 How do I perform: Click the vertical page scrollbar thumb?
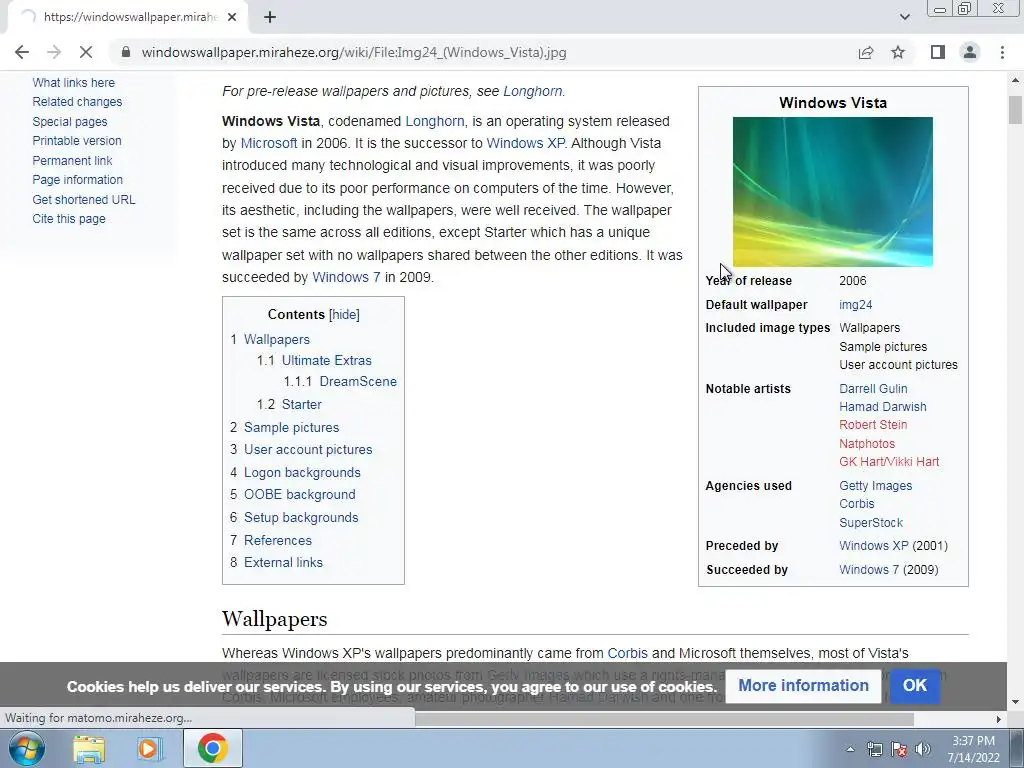coord(1015,110)
